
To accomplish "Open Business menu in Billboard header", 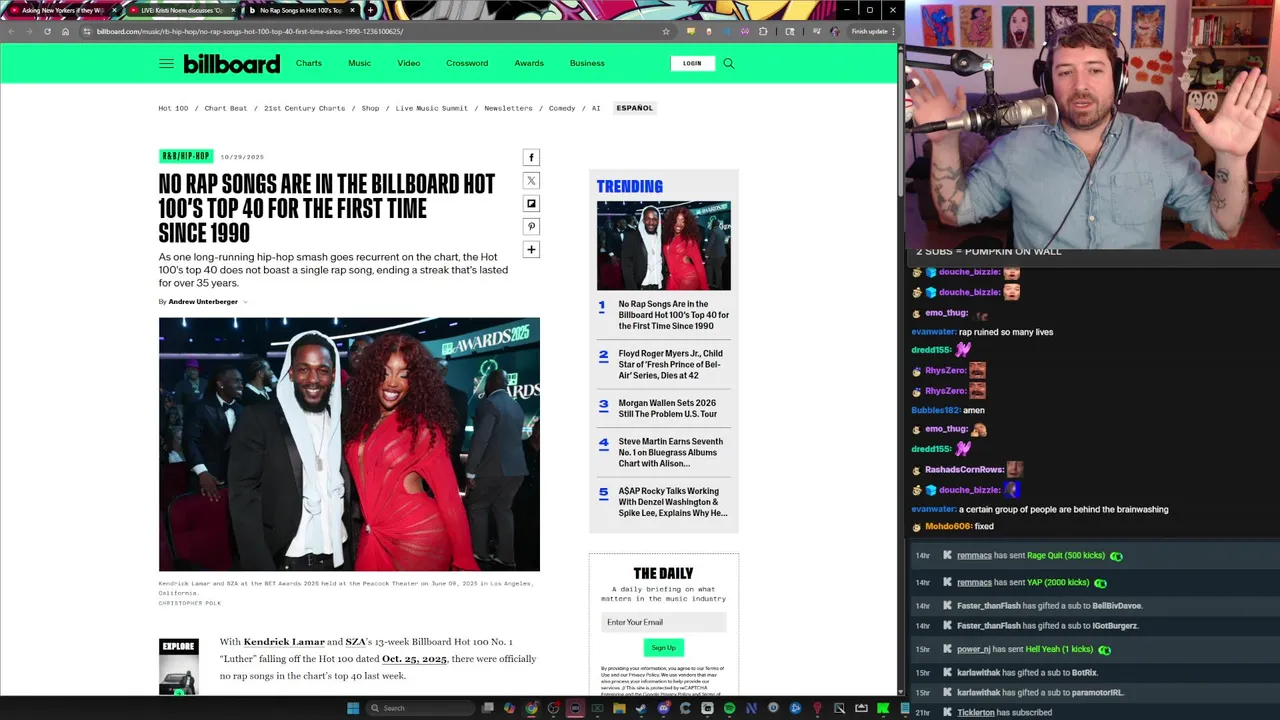I will pyautogui.click(x=587, y=63).
